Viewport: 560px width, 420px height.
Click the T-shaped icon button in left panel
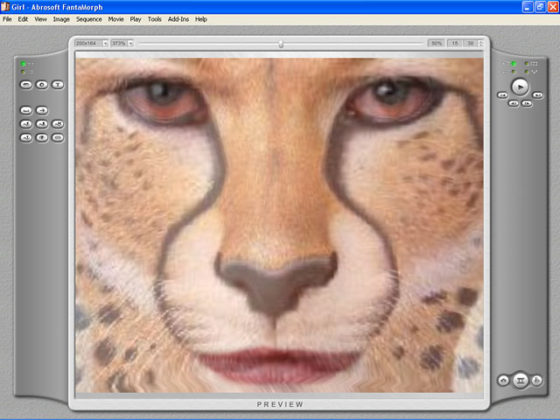58,85
